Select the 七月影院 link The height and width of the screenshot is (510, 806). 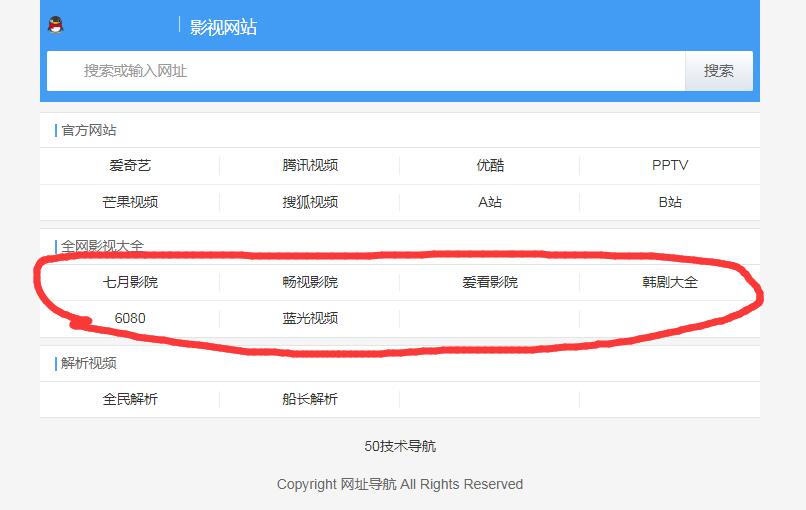pos(130,282)
